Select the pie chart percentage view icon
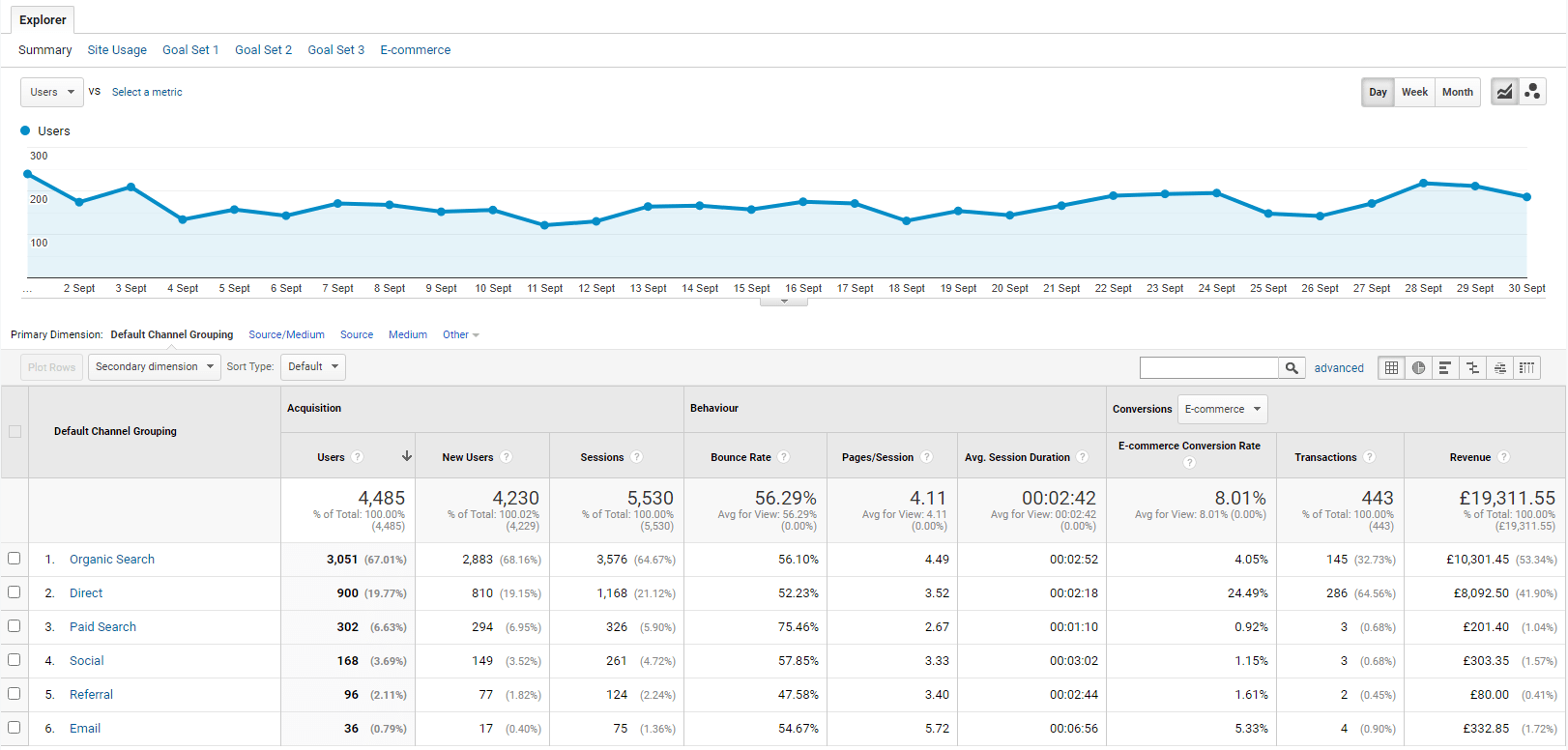Image resolution: width=1568 pixels, height=750 pixels. [1418, 368]
